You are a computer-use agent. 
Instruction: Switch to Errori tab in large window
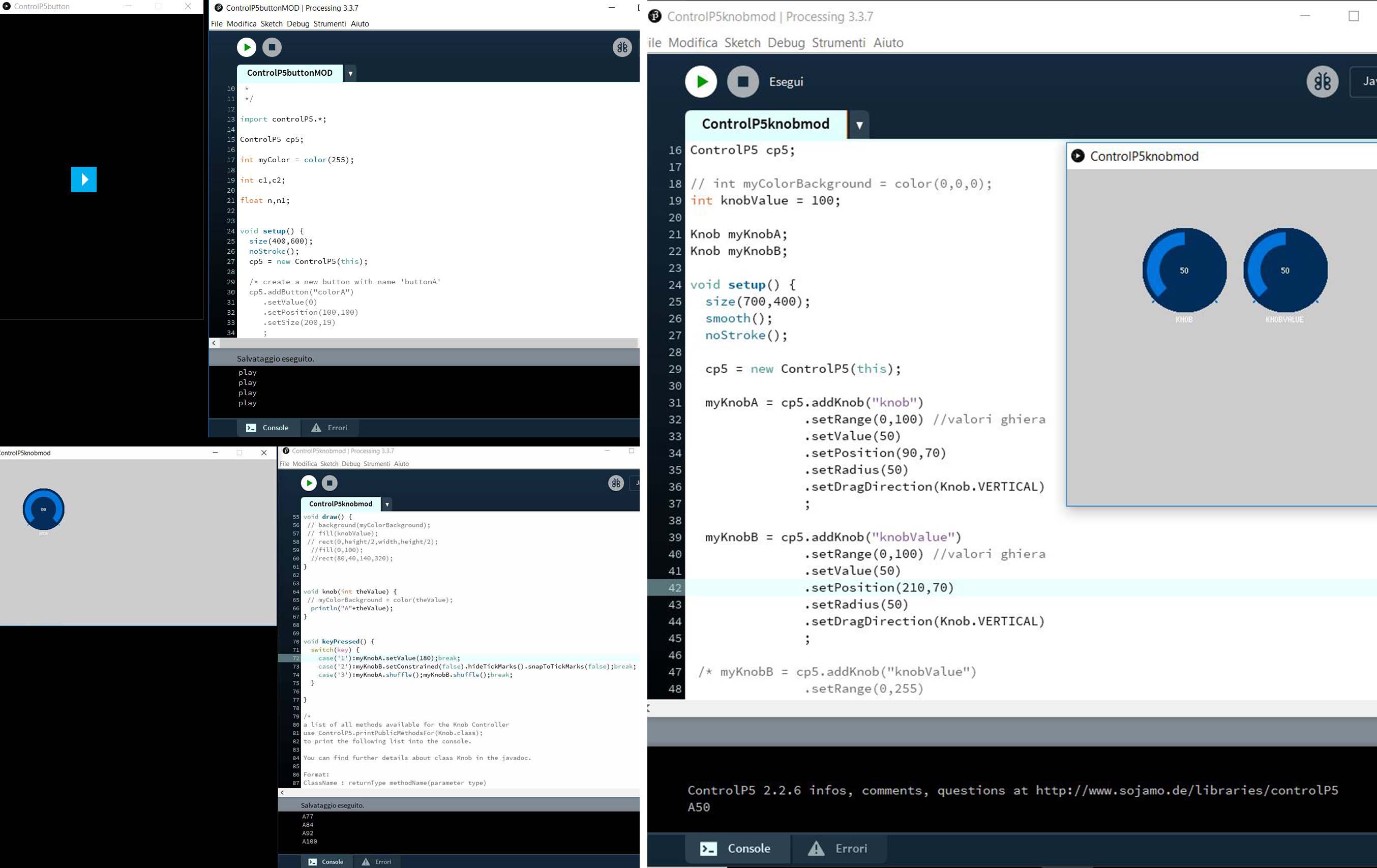(x=839, y=849)
